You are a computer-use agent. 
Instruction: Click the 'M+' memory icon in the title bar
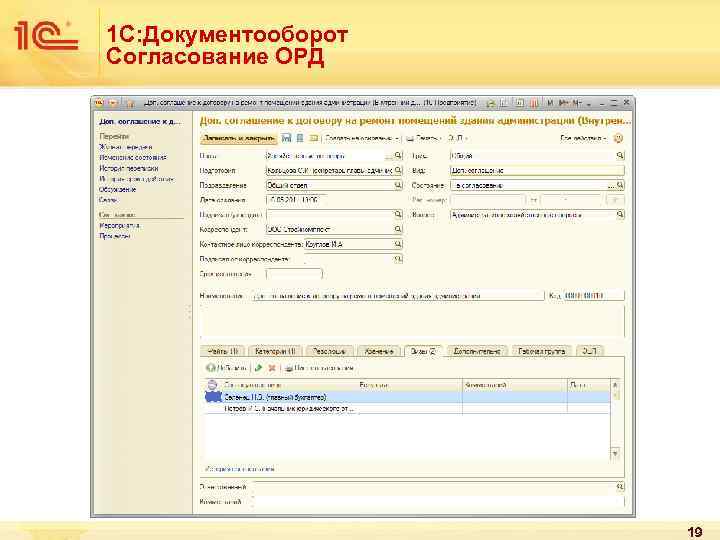(564, 103)
